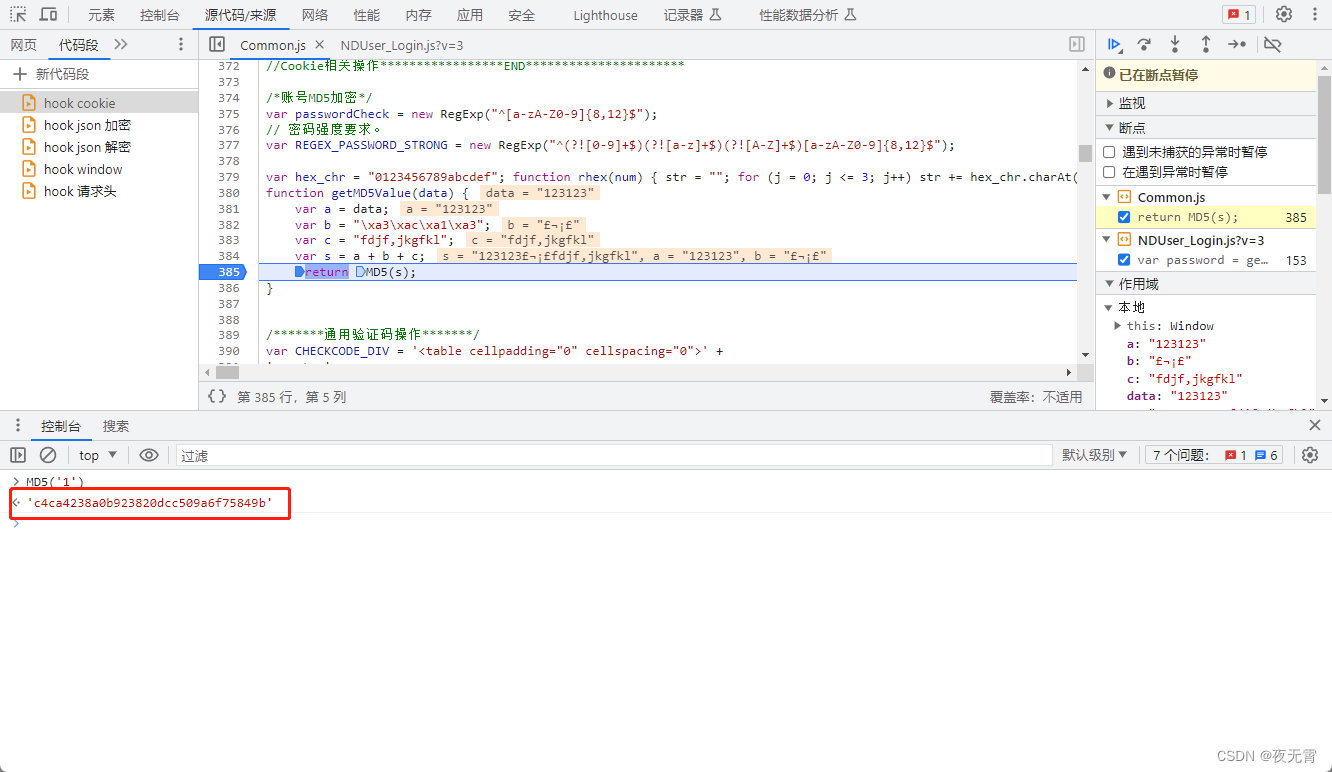Step over next function call
This screenshot has width=1332, height=772.
pyautogui.click(x=1144, y=44)
